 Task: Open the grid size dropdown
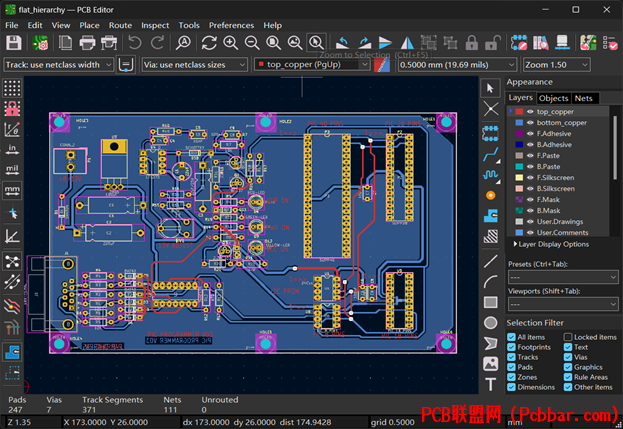(457, 64)
